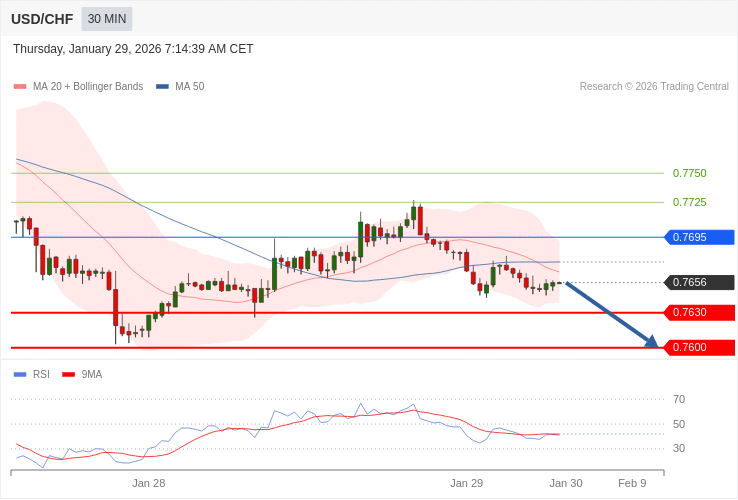Image resolution: width=738 pixels, height=500 pixels.
Task: Click the Feb 9 date axis label
Action: [x=632, y=484]
